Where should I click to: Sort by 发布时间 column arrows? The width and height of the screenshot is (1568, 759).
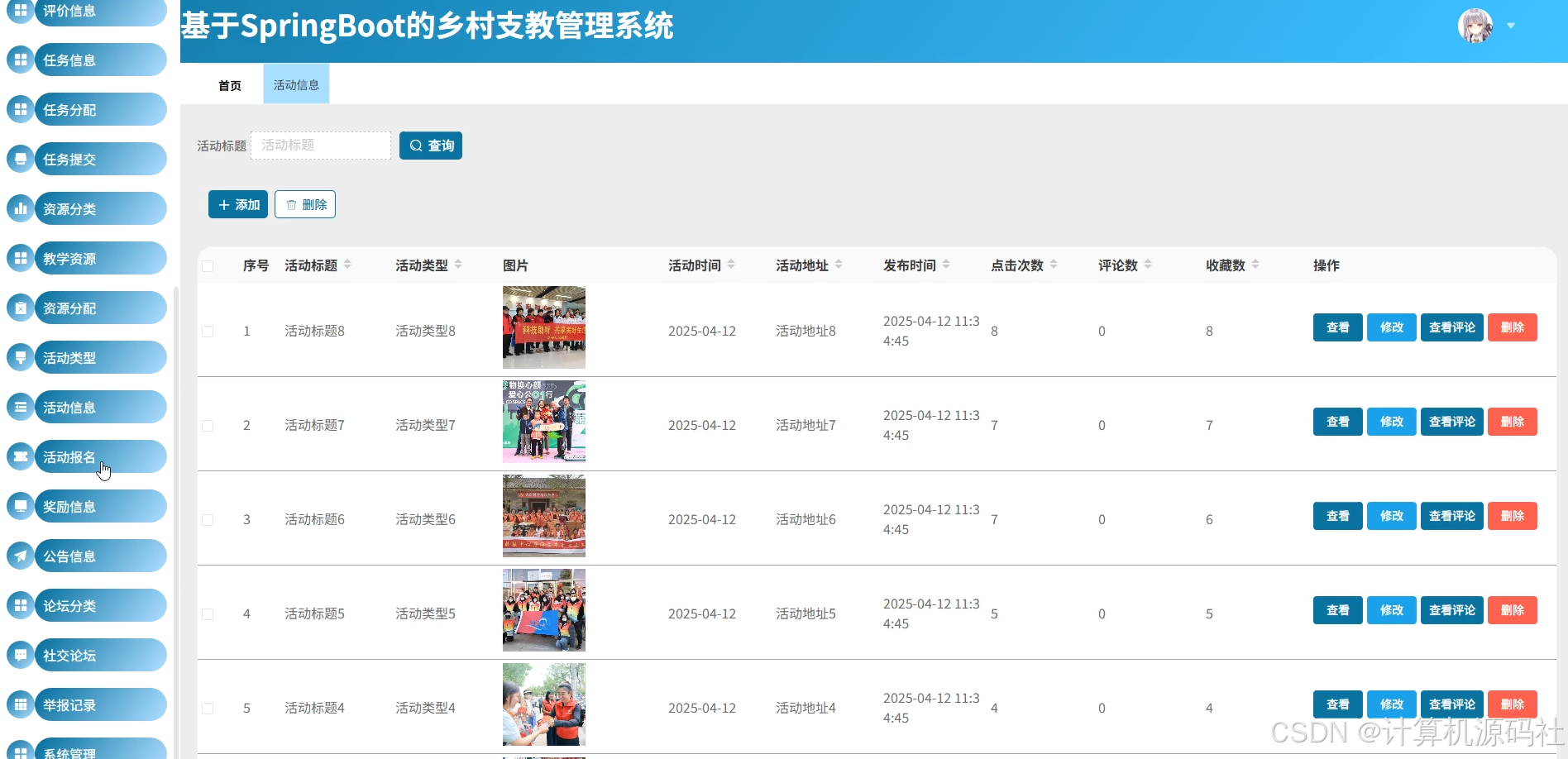pos(946,265)
